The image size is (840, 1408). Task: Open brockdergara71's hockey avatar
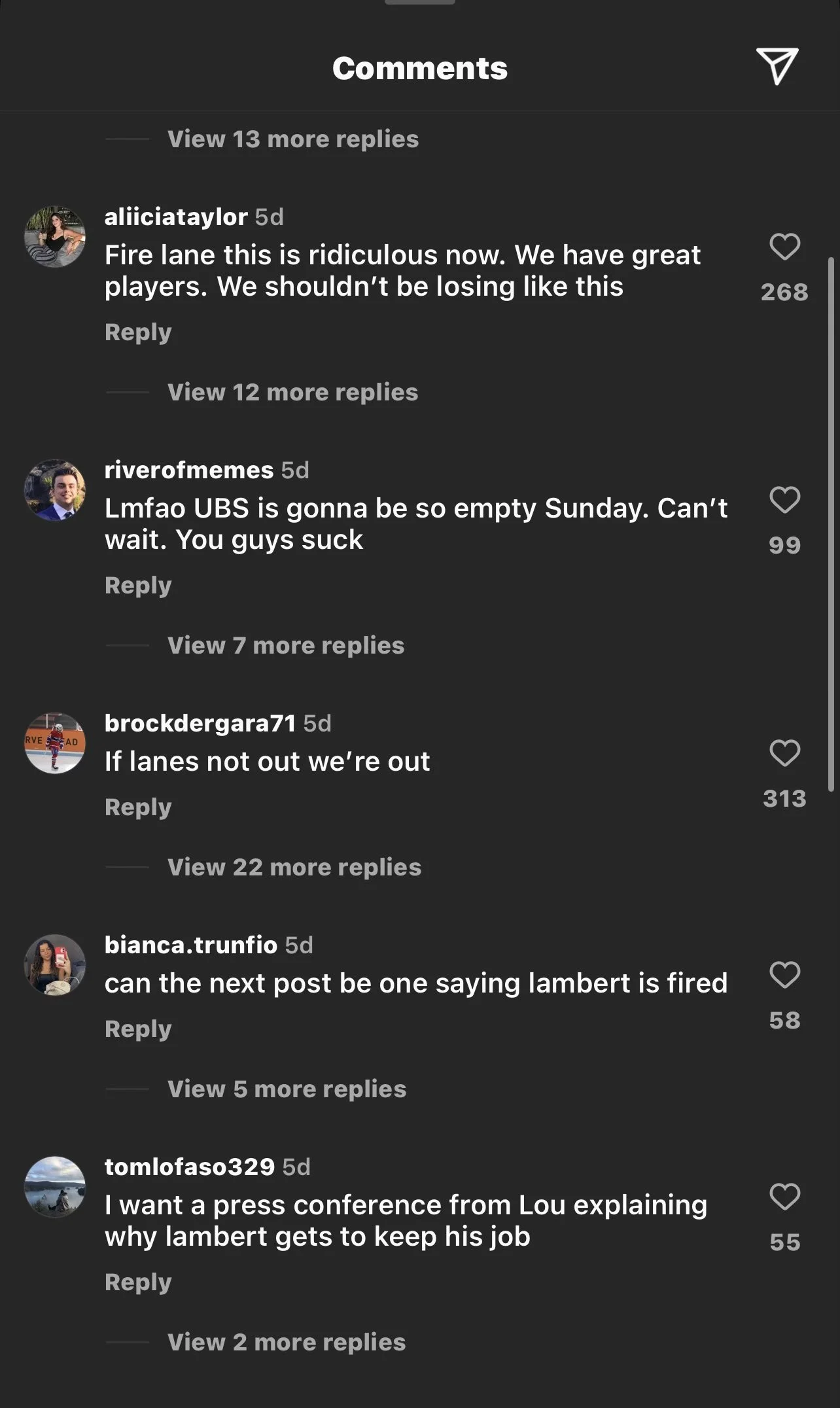click(x=55, y=743)
